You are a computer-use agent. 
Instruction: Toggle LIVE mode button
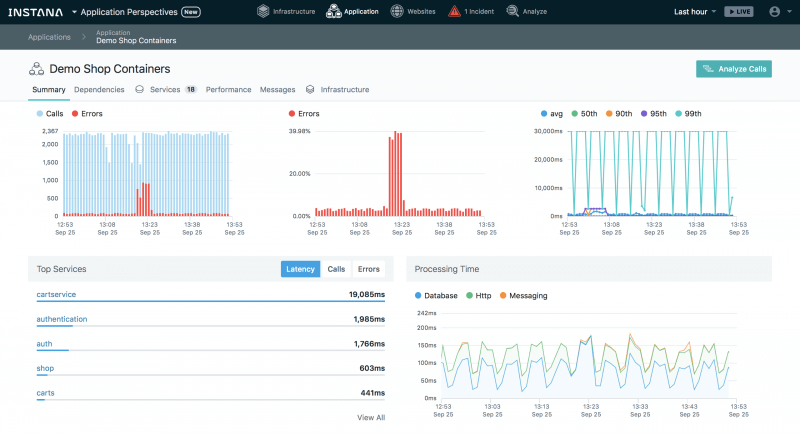click(739, 12)
